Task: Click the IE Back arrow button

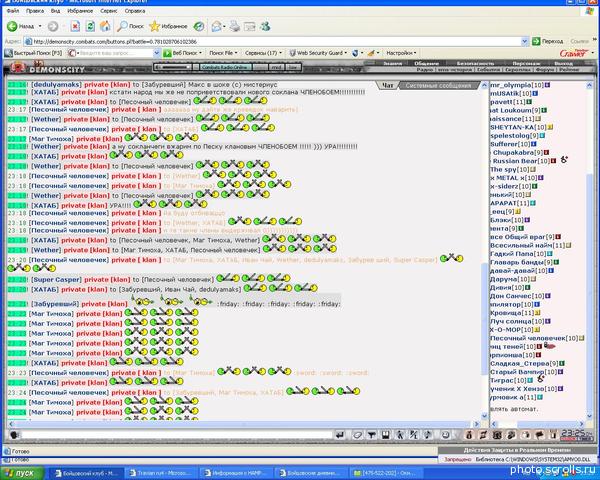Action: coord(13,26)
